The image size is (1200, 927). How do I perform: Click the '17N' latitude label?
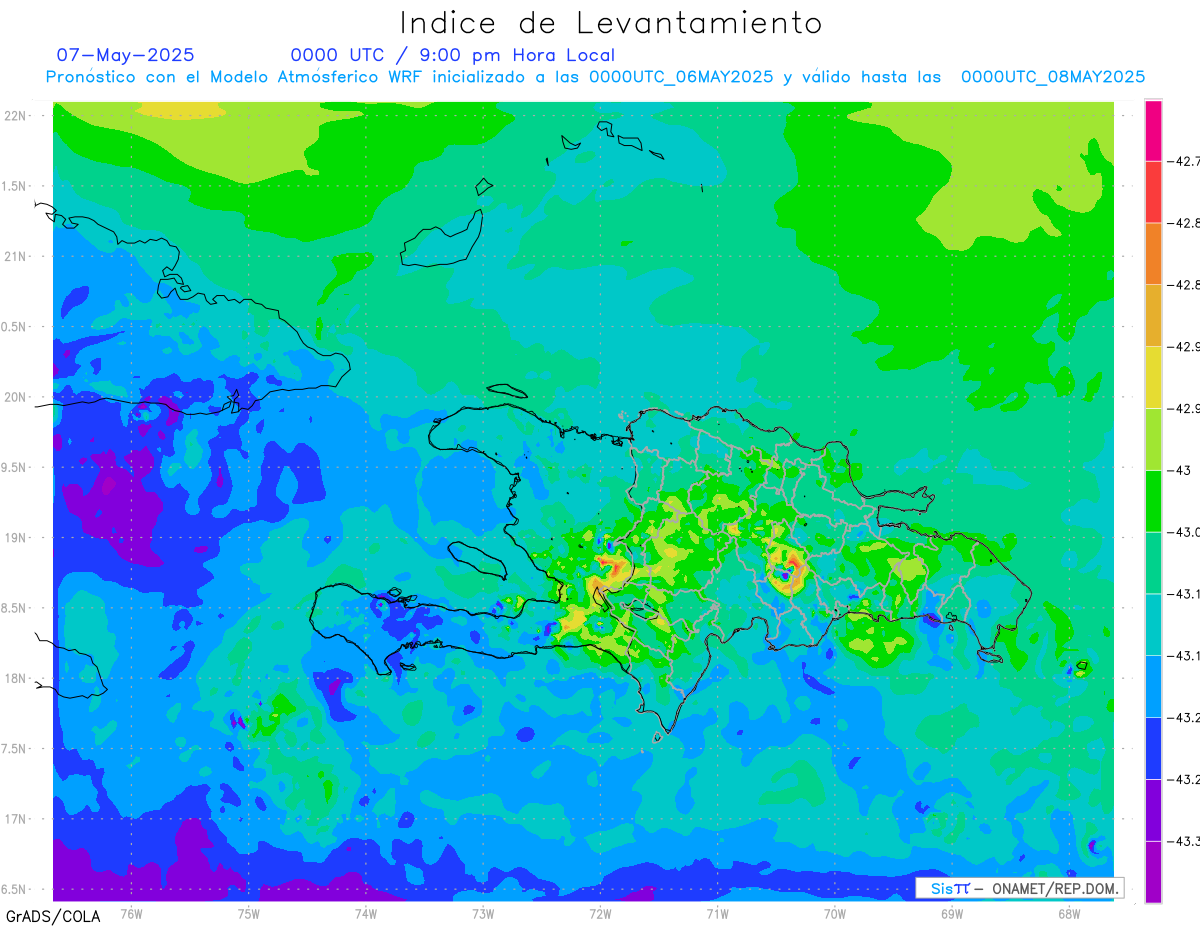(15, 819)
